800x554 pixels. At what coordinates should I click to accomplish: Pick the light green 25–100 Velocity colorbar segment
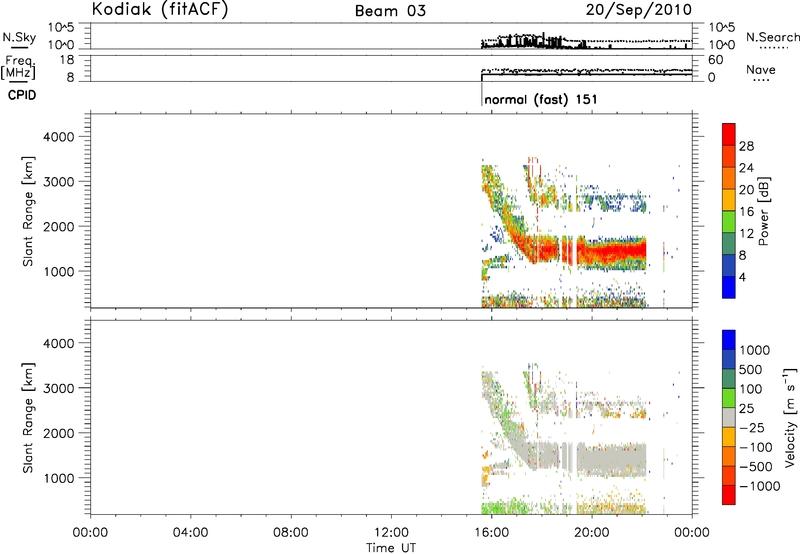(729, 398)
